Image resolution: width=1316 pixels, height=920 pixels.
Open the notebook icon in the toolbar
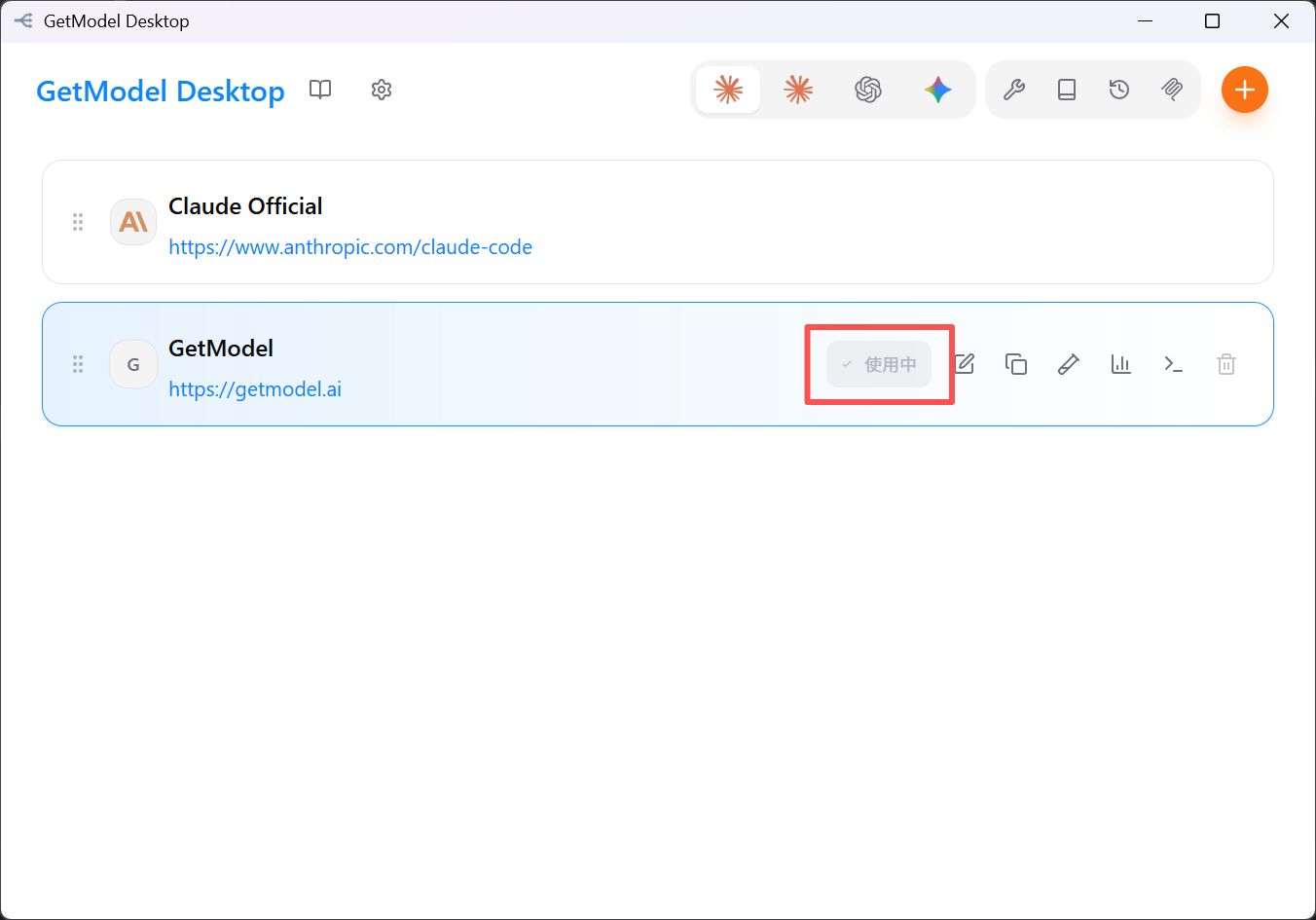click(1067, 90)
